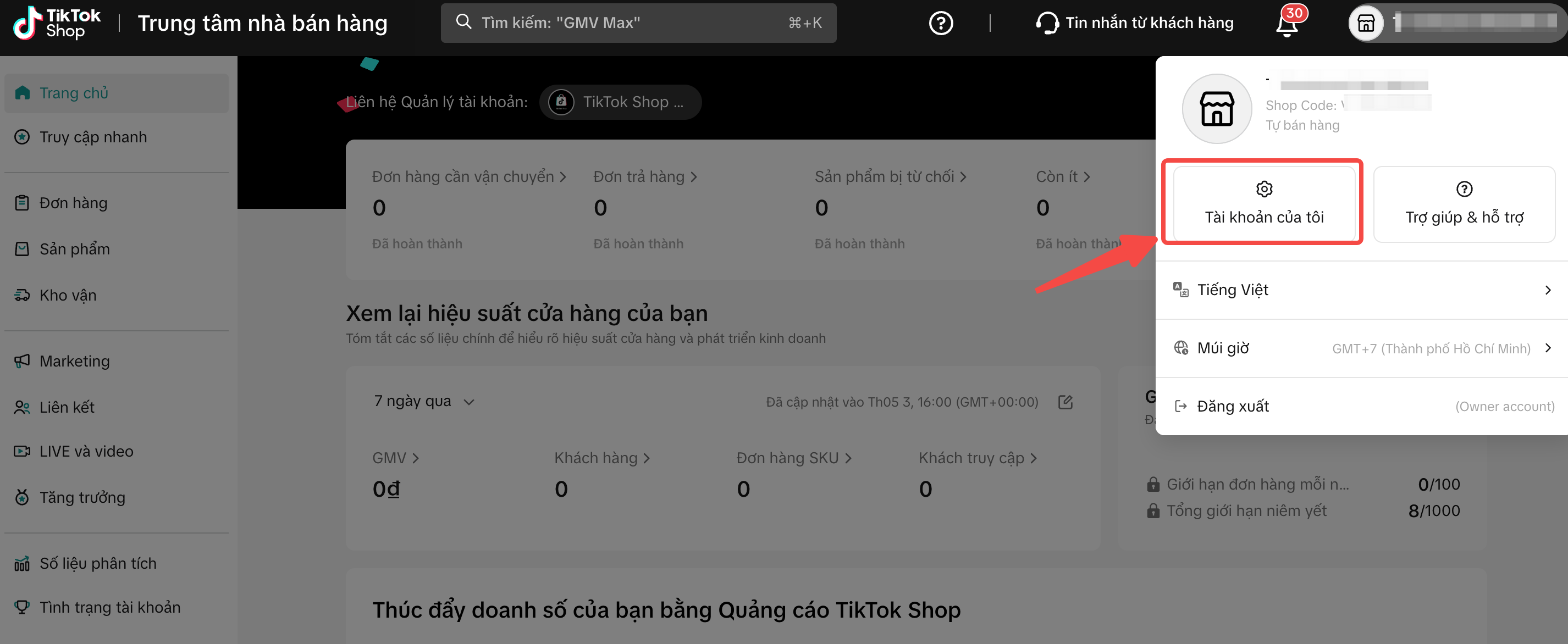
Task: Open Trợ giúp & hỗ trợ button
Action: (x=1464, y=204)
